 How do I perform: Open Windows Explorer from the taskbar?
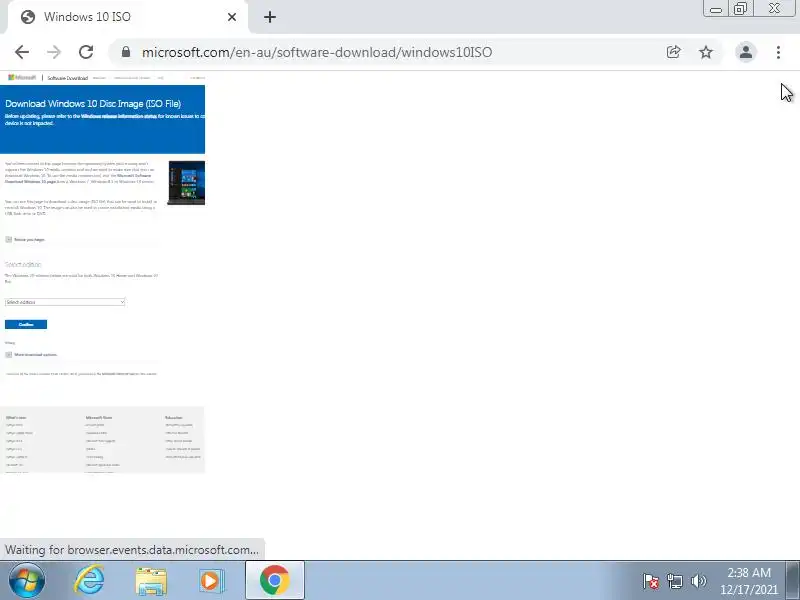(x=151, y=581)
